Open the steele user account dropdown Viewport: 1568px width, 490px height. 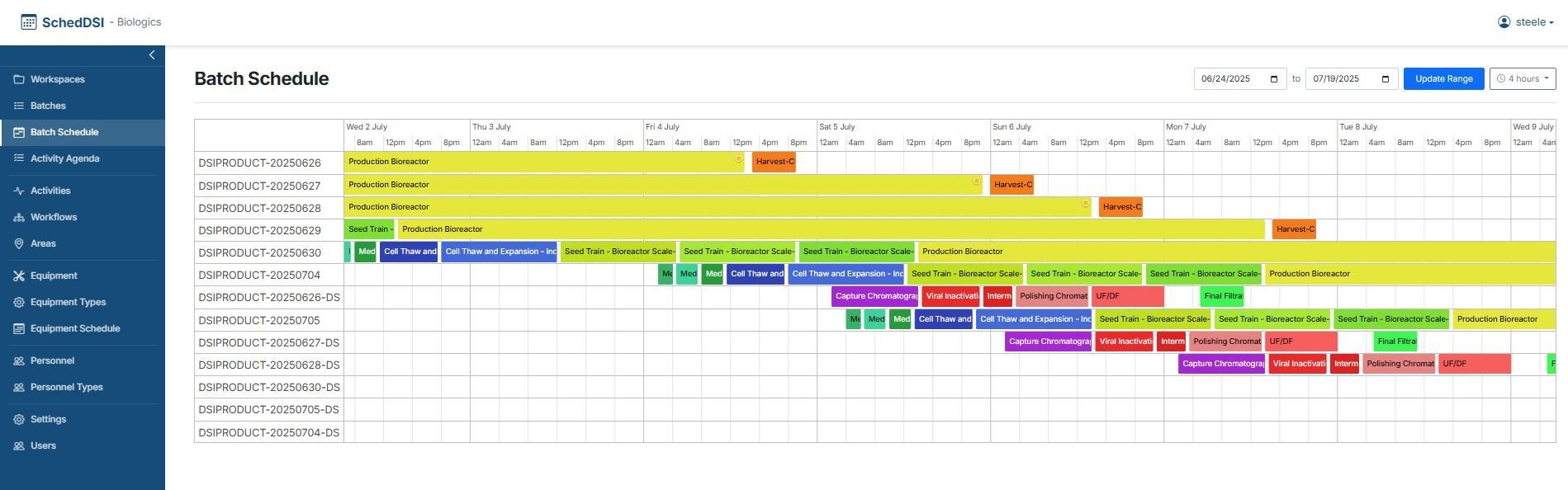pyautogui.click(x=1526, y=22)
